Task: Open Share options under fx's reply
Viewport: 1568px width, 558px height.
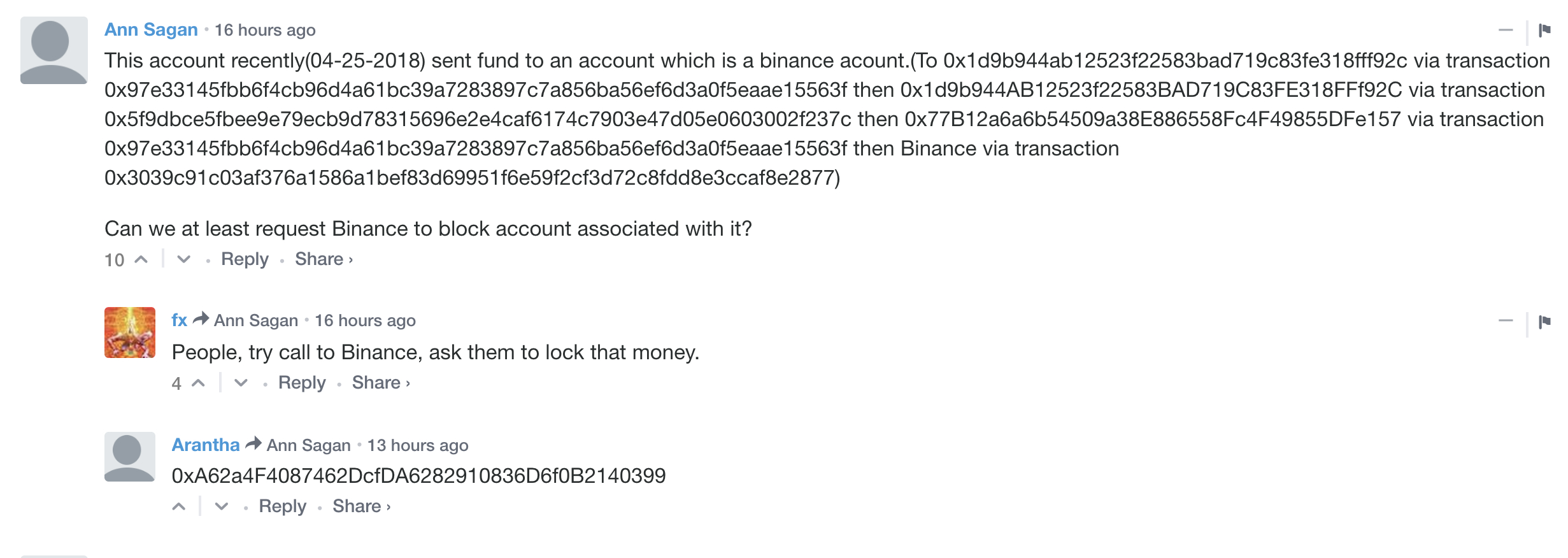Action: point(380,383)
